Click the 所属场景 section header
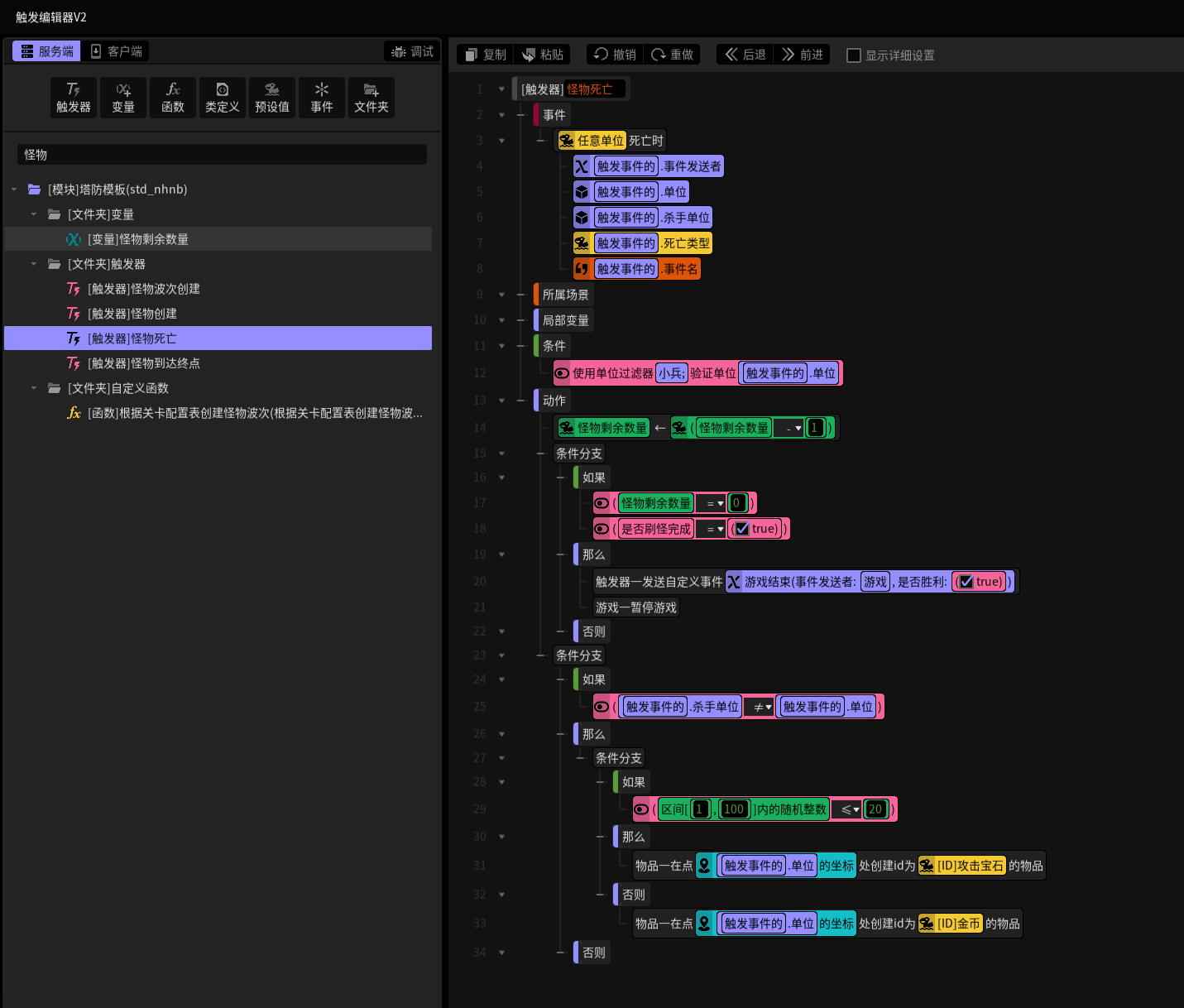This screenshot has width=1184, height=1008. [564, 295]
